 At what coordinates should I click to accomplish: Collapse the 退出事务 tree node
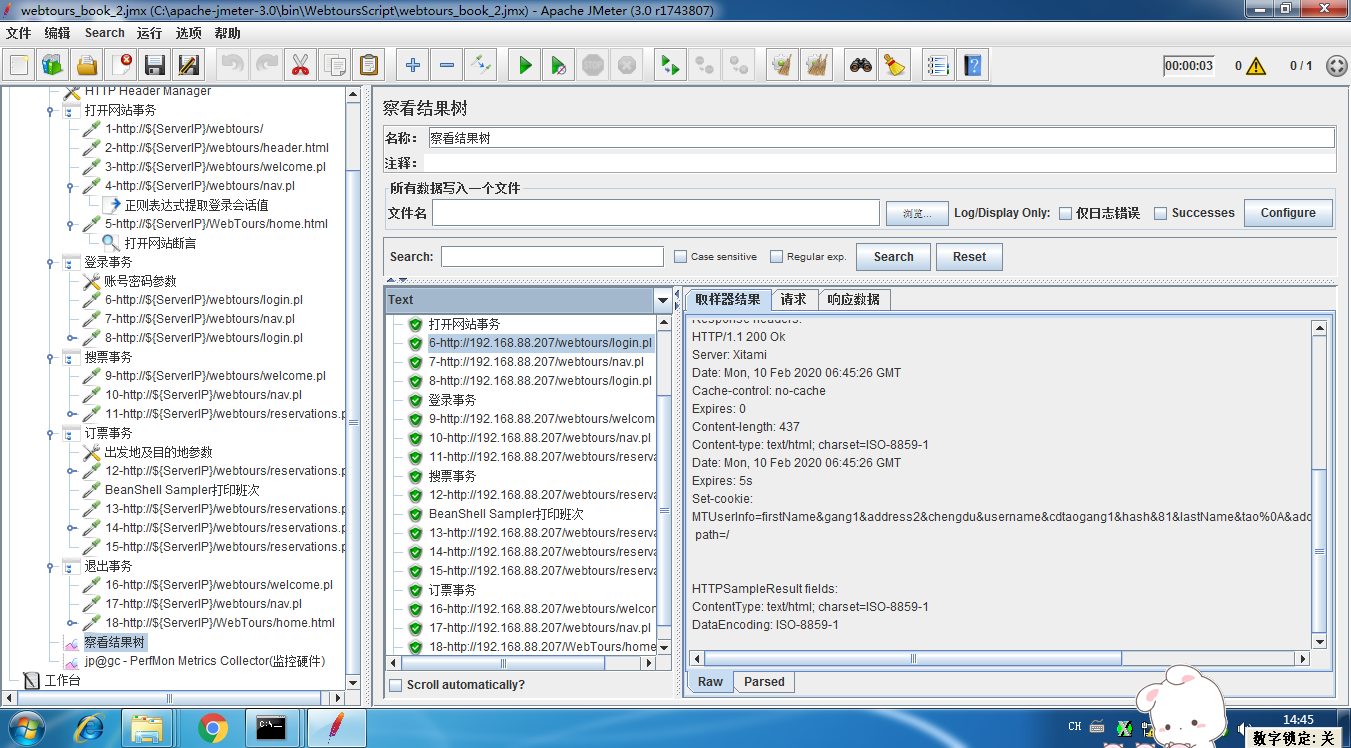pyautogui.click(x=50, y=566)
